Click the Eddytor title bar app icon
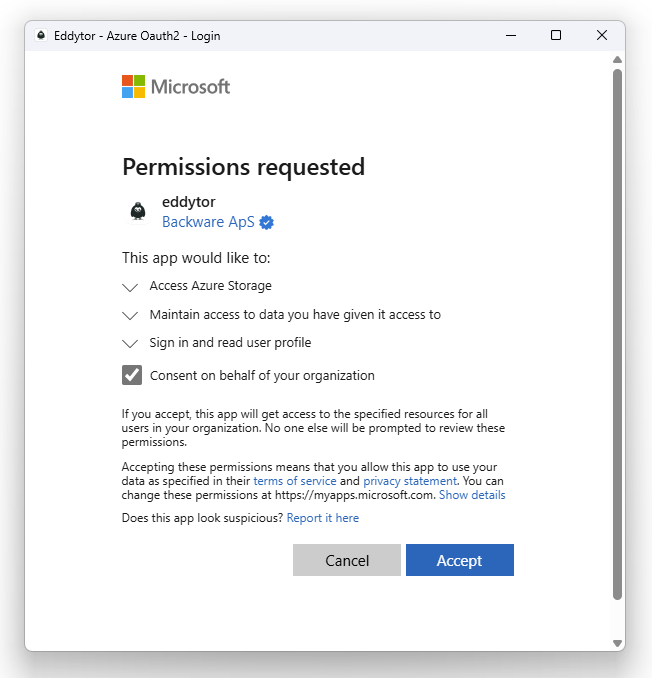The height and width of the screenshot is (678, 652). click(41, 35)
